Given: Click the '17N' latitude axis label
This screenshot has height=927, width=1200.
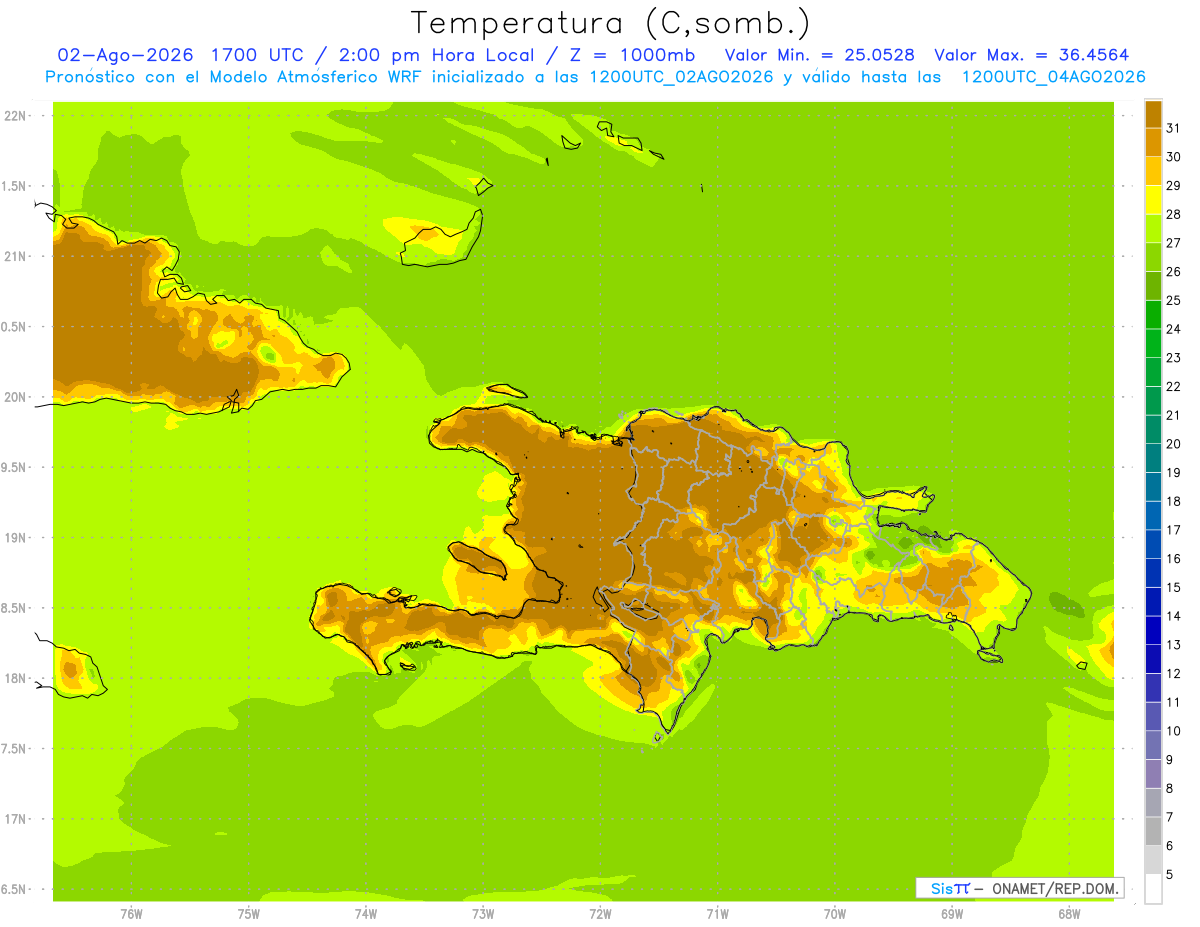Looking at the screenshot, I should pyautogui.click(x=15, y=819).
